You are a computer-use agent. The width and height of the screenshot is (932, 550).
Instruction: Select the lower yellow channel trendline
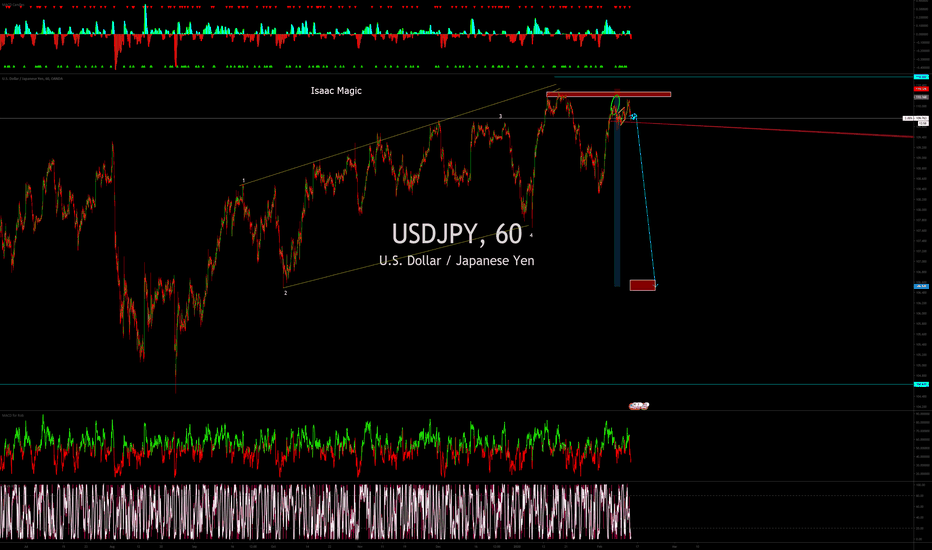(x=404, y=257)
